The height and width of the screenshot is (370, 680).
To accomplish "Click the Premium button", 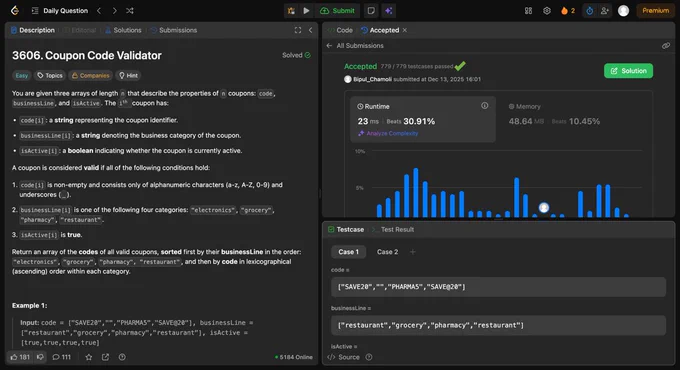I will click(655, 11).
